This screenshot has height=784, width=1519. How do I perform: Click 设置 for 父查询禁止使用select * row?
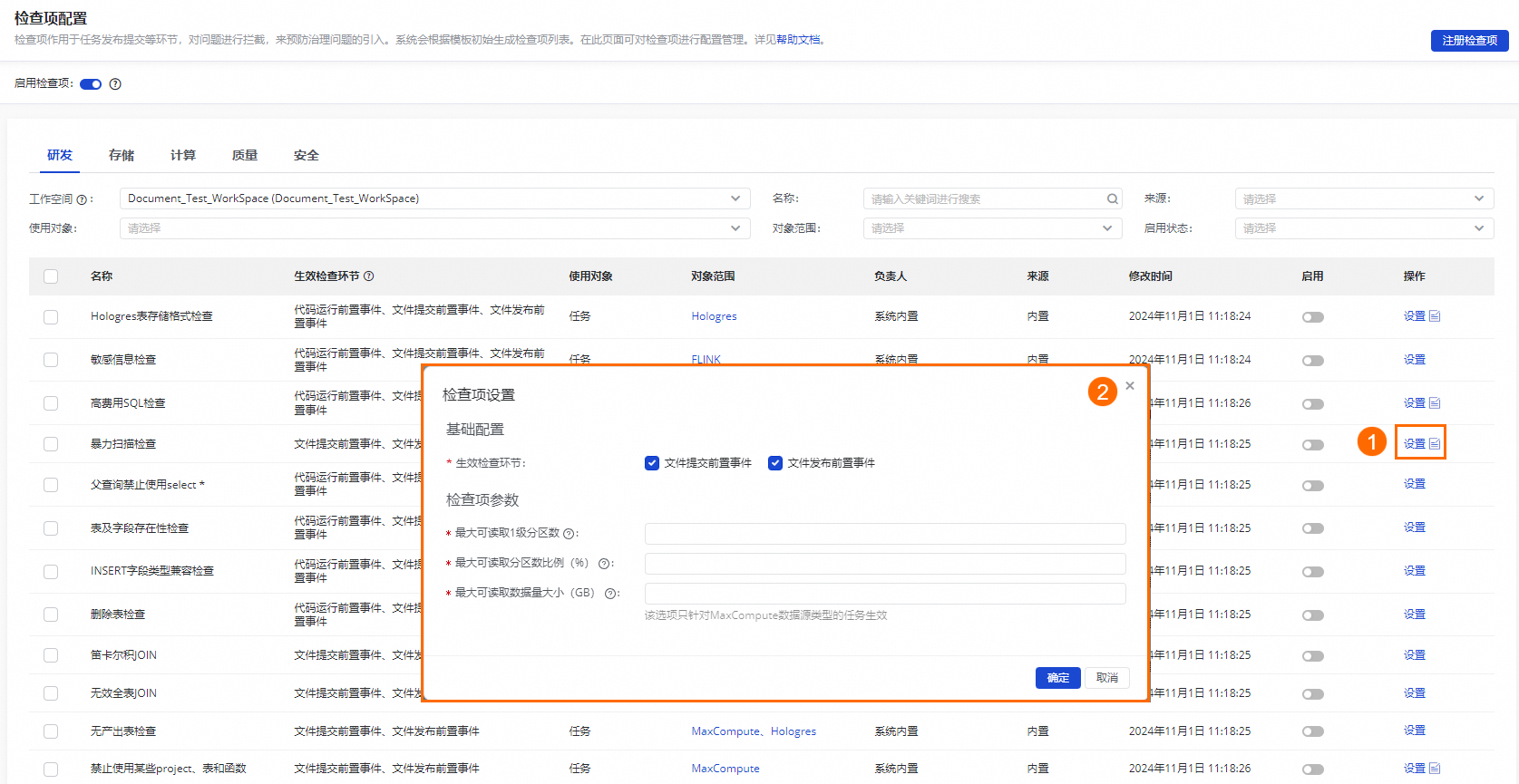pos(1415,484)
